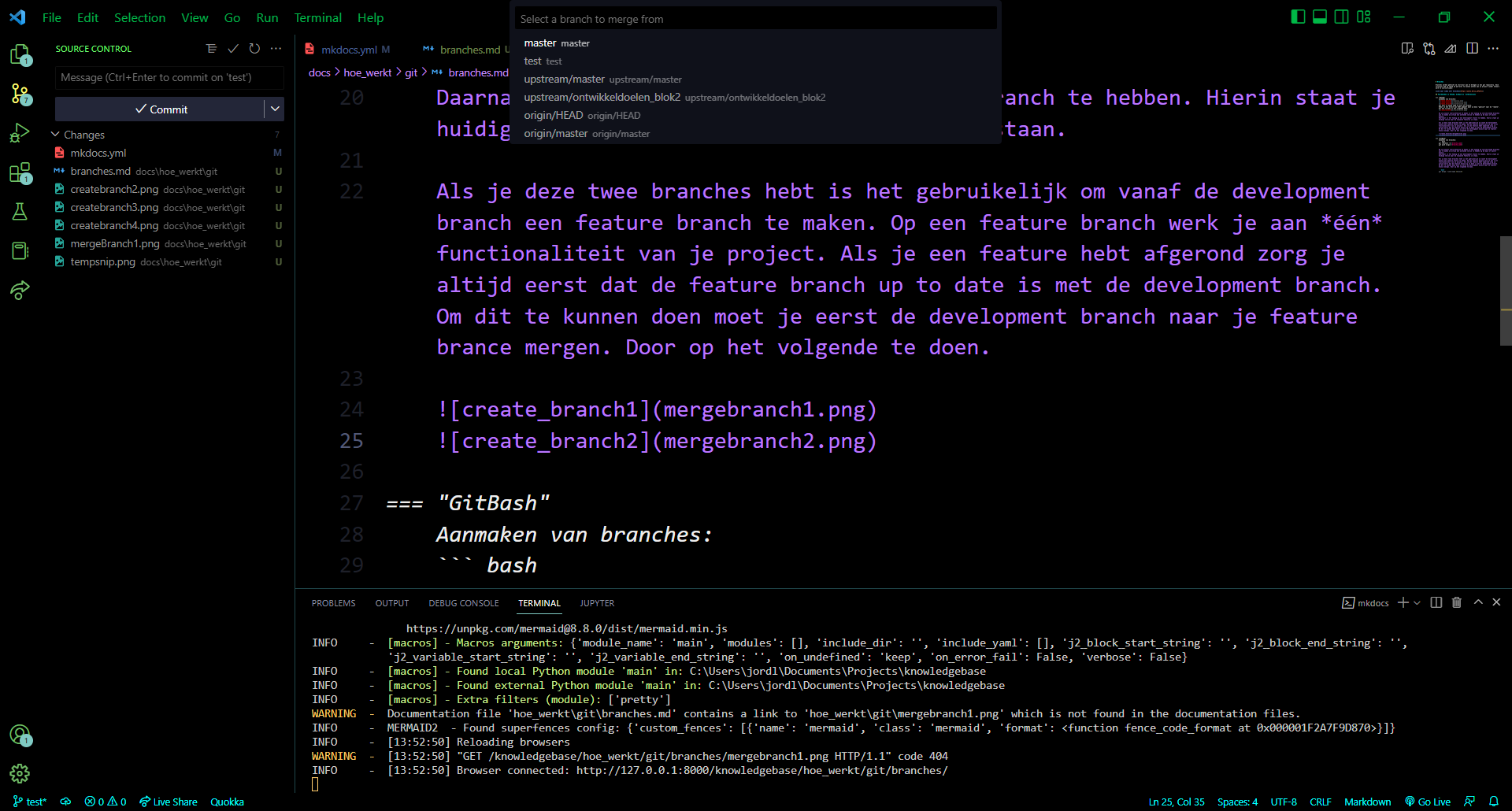Viewport: 1512px width, 811px height.
Task: Open launch profile dropdown next to plus
Action: [x=1417, y=602]
